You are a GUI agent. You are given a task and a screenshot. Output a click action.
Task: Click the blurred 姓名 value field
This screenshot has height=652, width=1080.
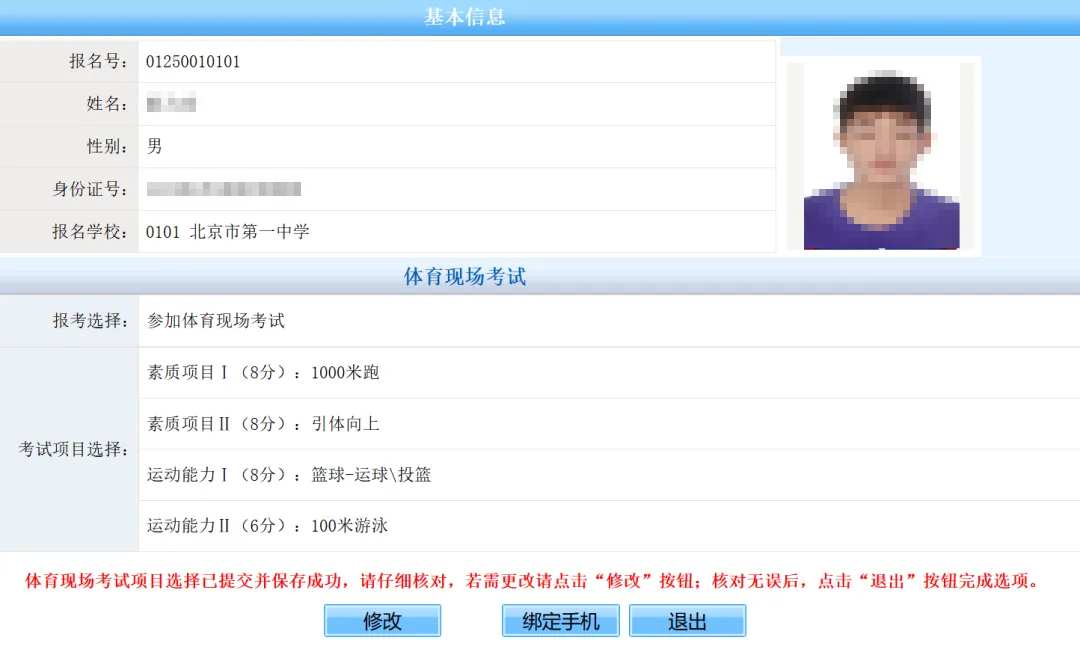(x=171, y=104)
